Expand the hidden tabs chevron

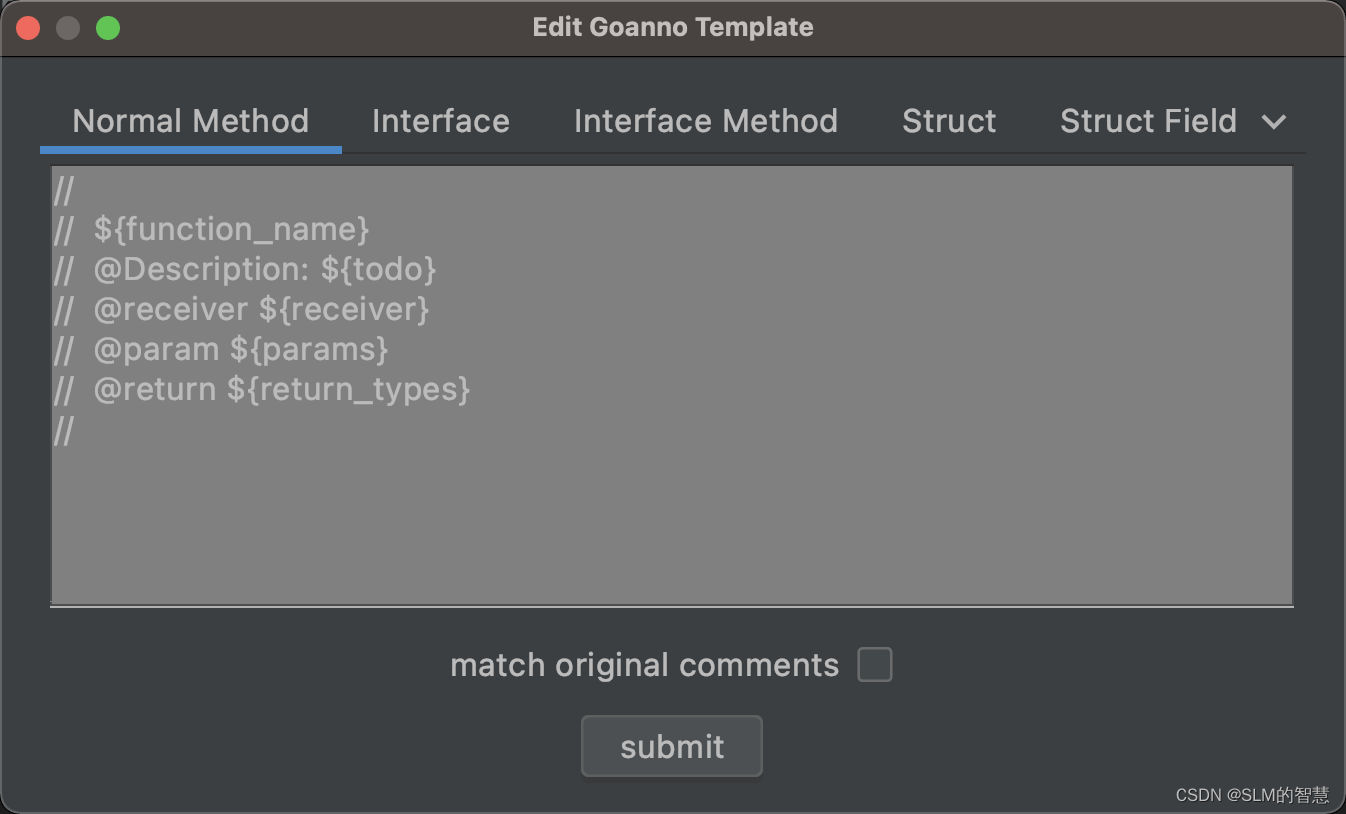[x=1274, y=122]
